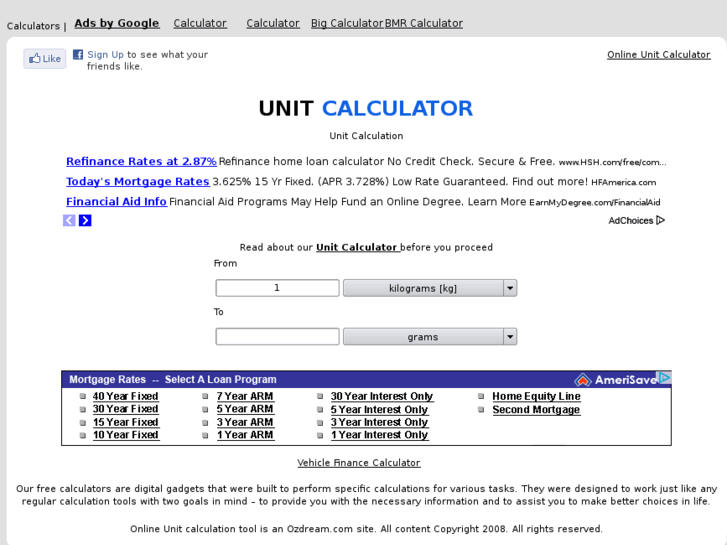Click the AmeriSave logo icon
The image size is (727, 545).
click(583, 380)
